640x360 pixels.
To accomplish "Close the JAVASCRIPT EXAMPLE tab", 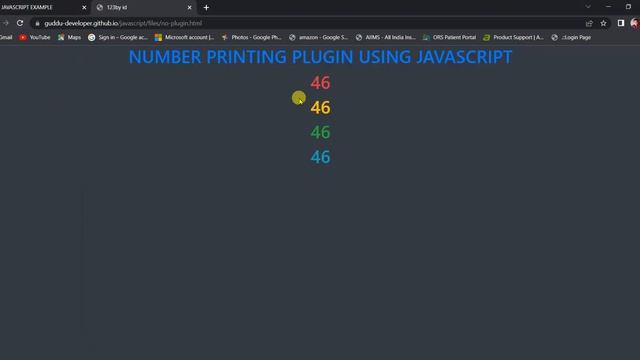I will 84,7.
